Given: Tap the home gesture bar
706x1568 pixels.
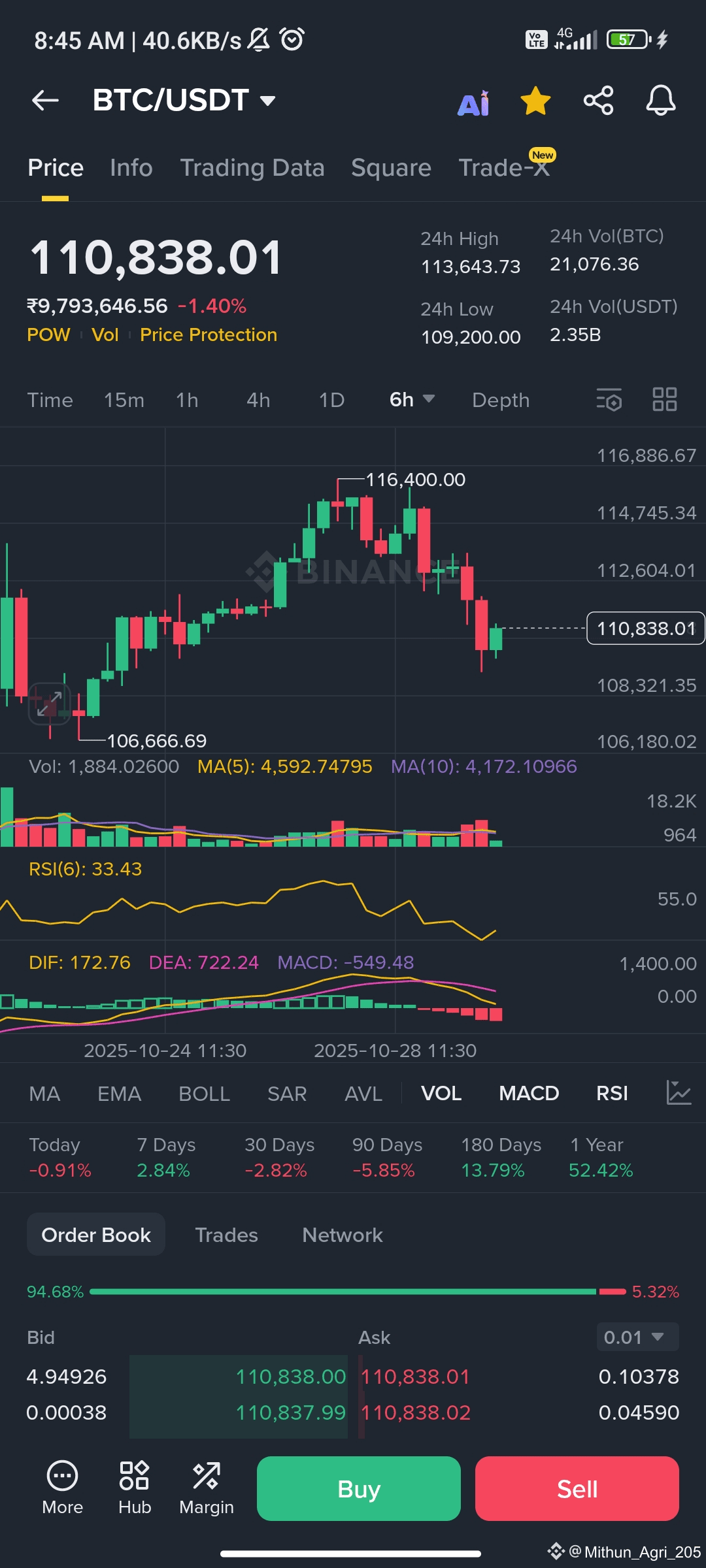Looking at the screenshot, I should pos(351,1554).
